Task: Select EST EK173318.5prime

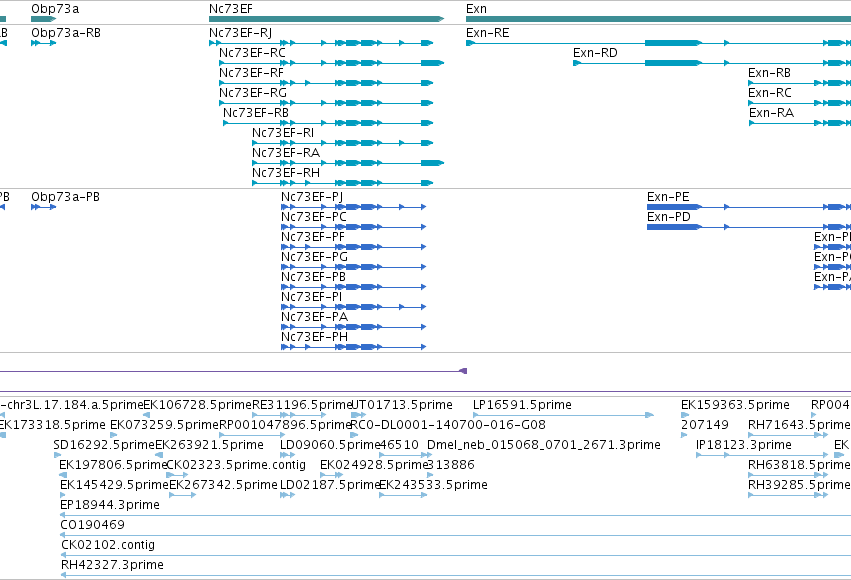Action: (53, 425)
